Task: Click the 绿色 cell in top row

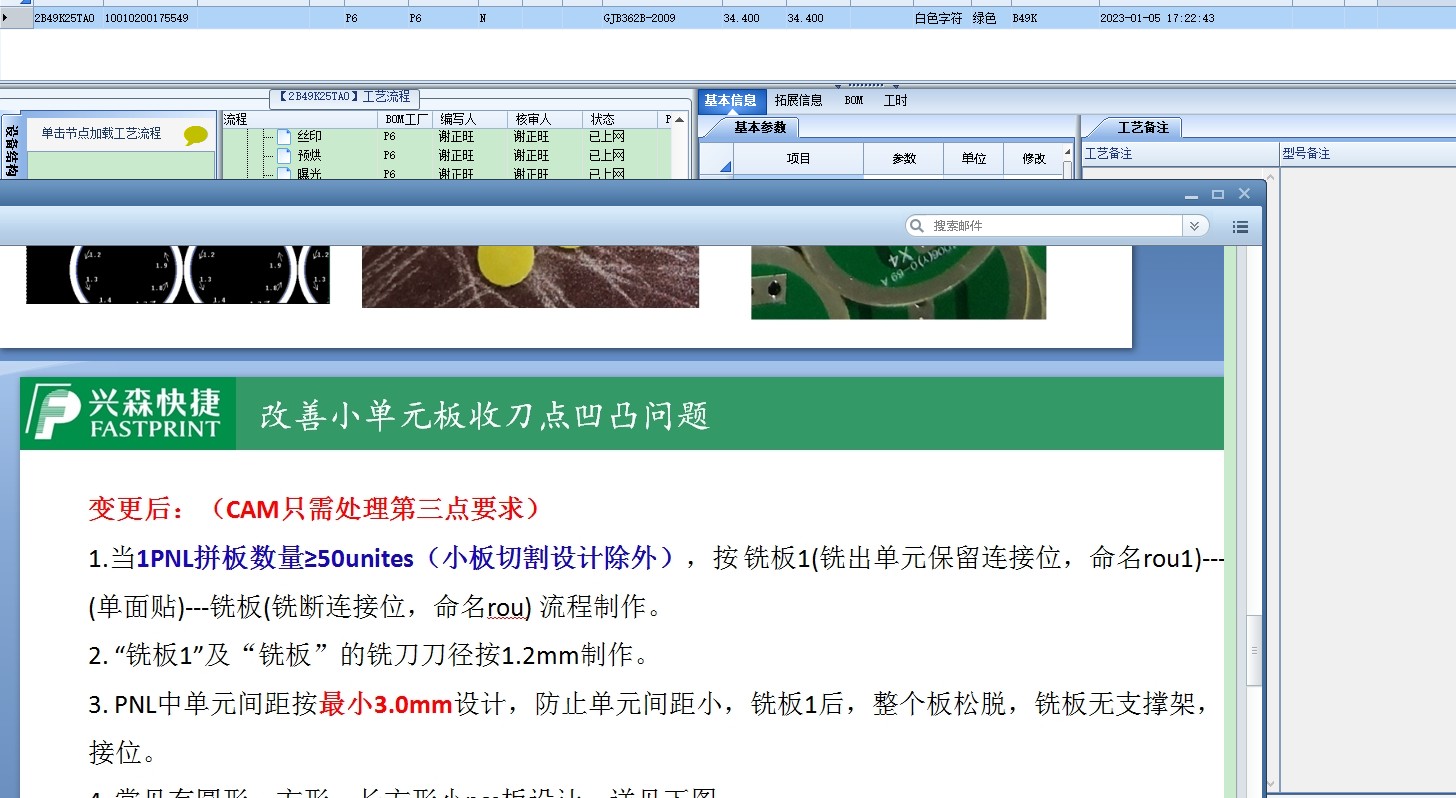Action: point(984,18)
